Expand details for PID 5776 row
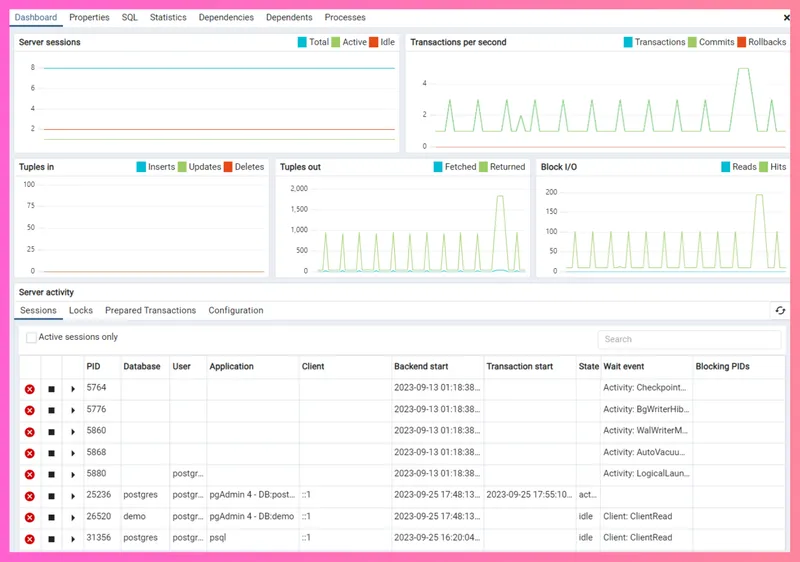This screenshot has width=800, height=562. click(73, 411)
